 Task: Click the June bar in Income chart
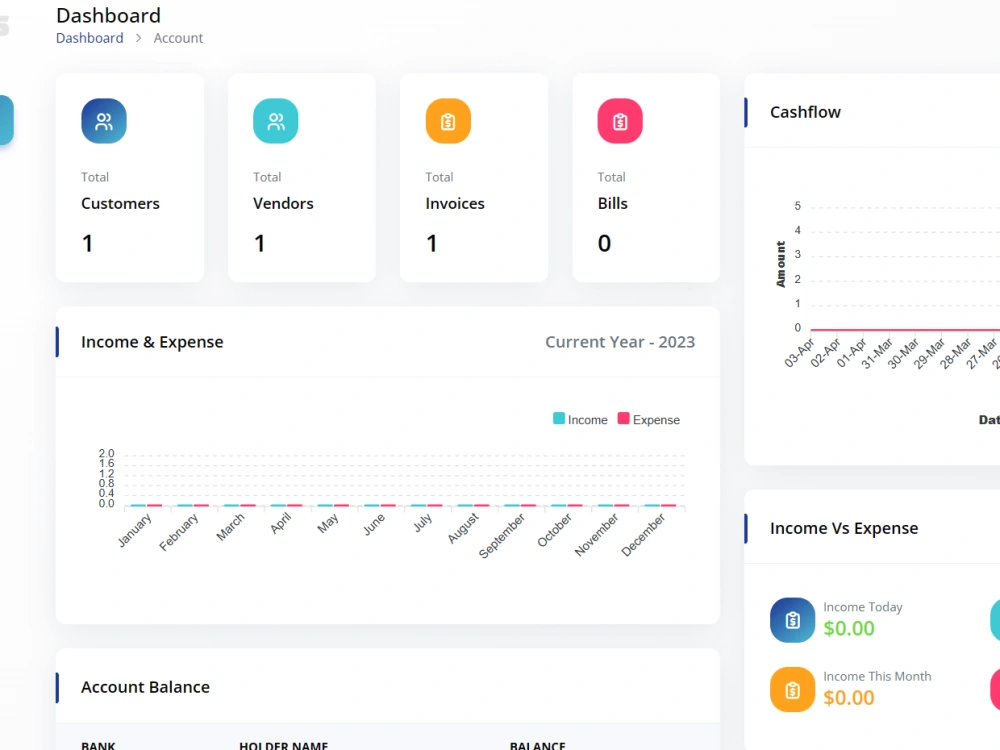[x=379, y=505]
